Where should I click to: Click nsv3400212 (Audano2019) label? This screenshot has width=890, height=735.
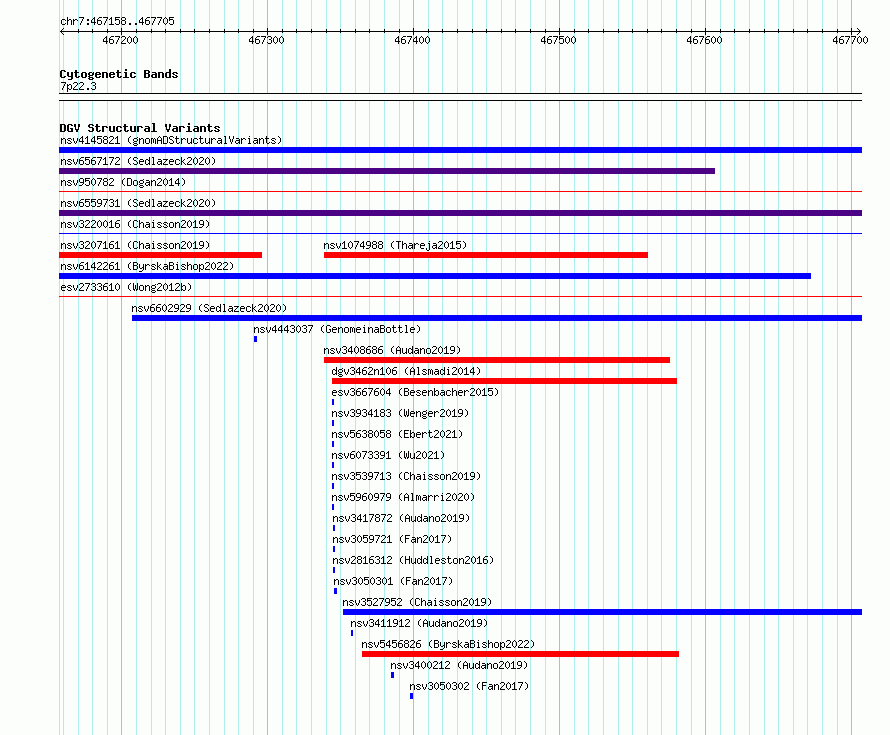[x=459, y=665]
